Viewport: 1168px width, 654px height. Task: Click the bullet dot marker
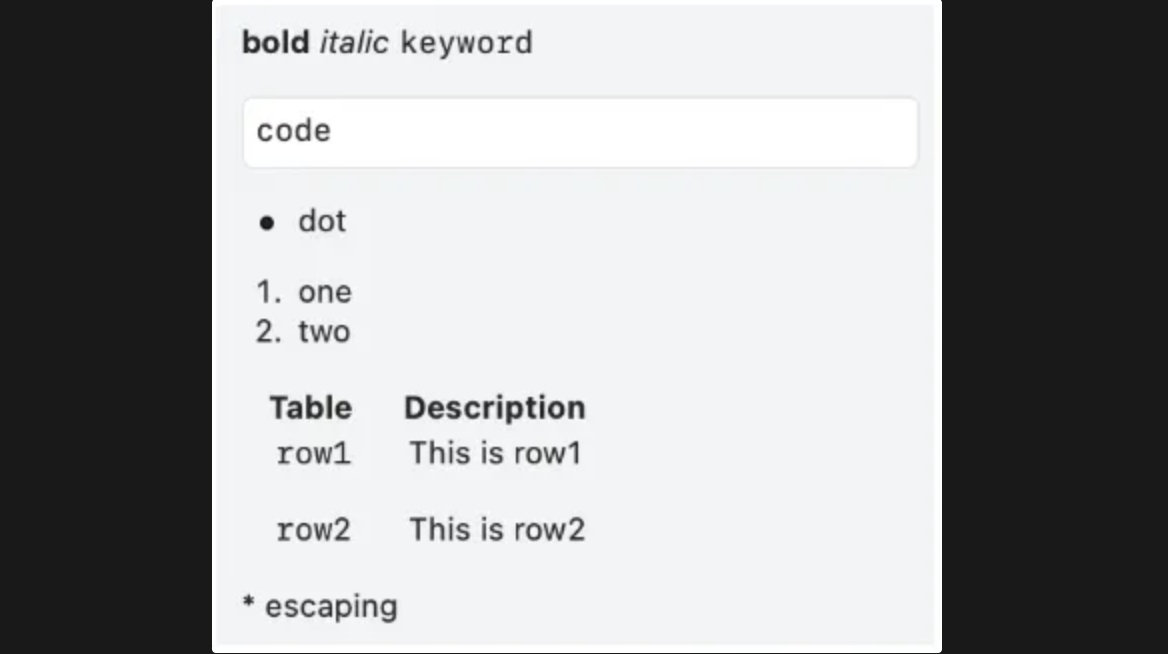[x=266, y=224]
